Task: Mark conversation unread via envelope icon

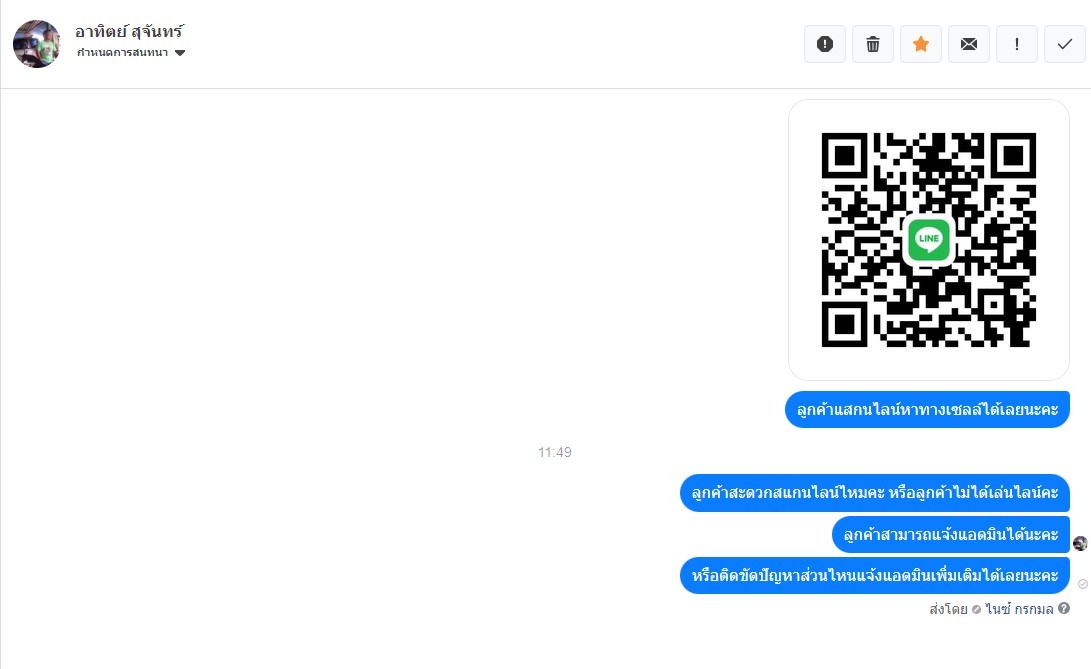Action: [969, 44]
